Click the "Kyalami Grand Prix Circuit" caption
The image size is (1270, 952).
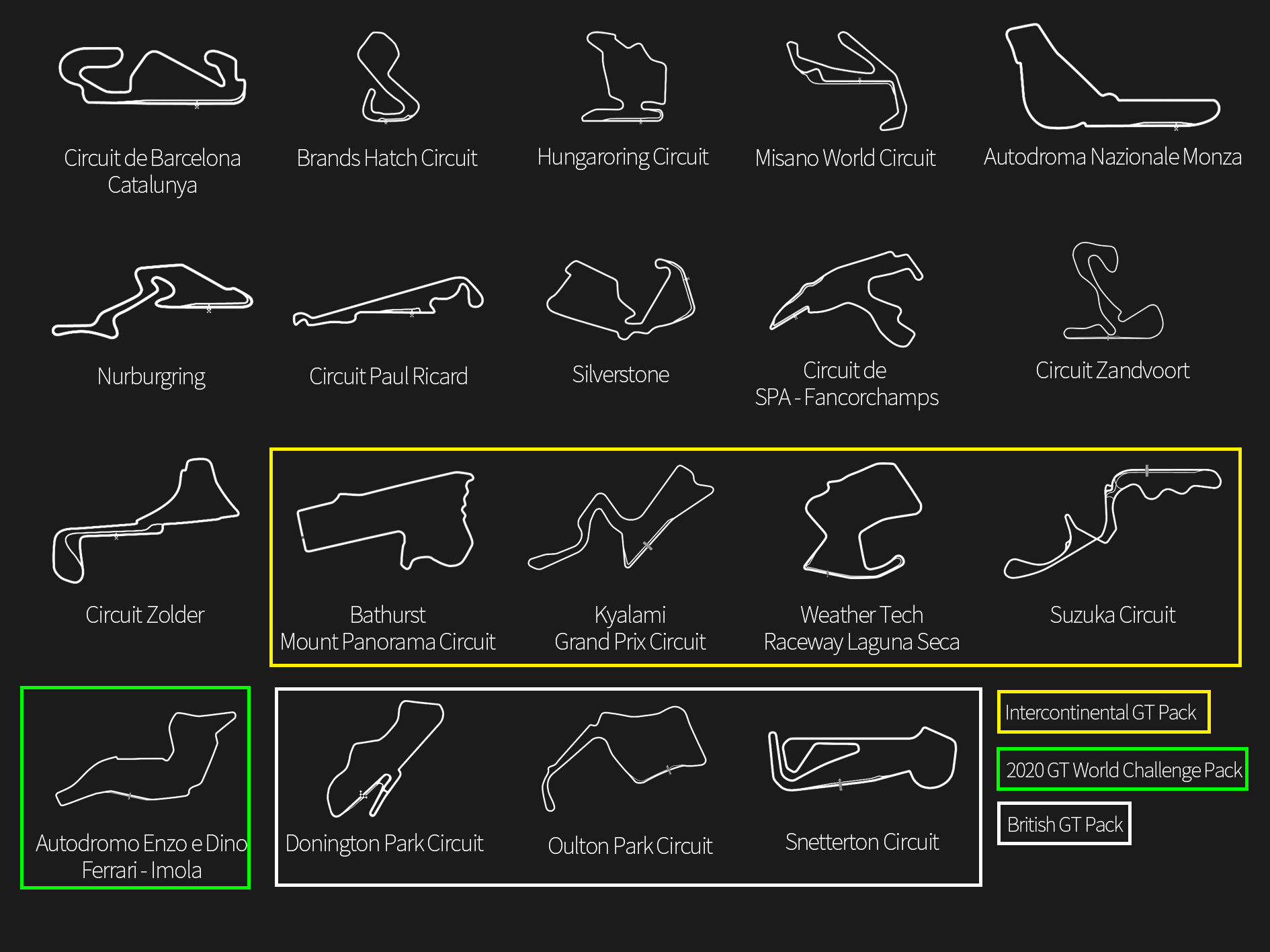pos(630,628)
